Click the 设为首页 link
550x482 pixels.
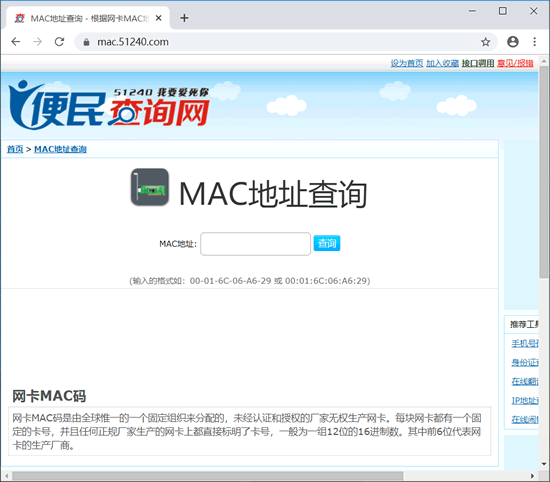407,63
